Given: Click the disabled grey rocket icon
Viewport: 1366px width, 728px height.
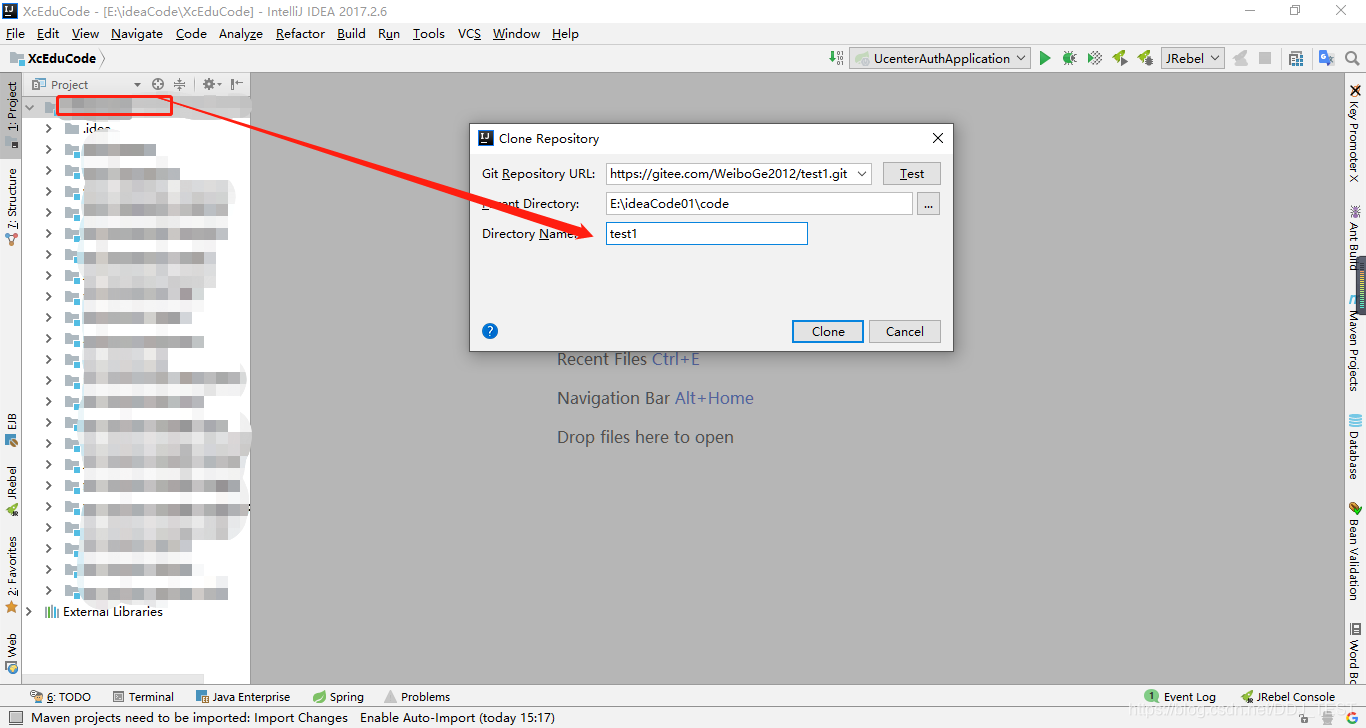Looking at the screenshot, I should [x=1241, y=58].
